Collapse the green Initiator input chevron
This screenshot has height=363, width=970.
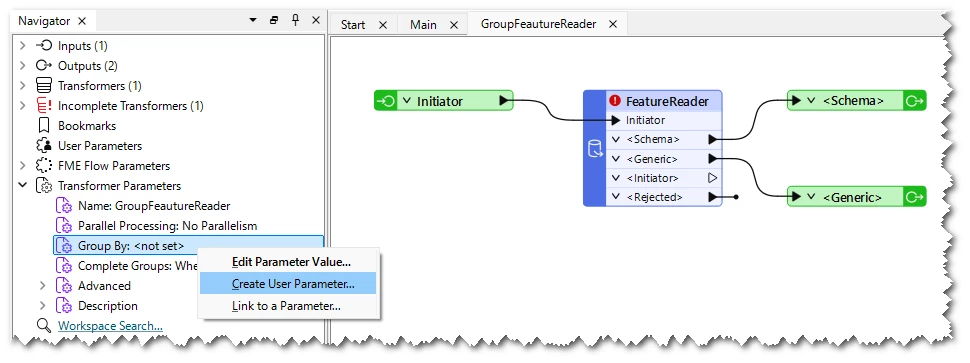click(406, 101)
